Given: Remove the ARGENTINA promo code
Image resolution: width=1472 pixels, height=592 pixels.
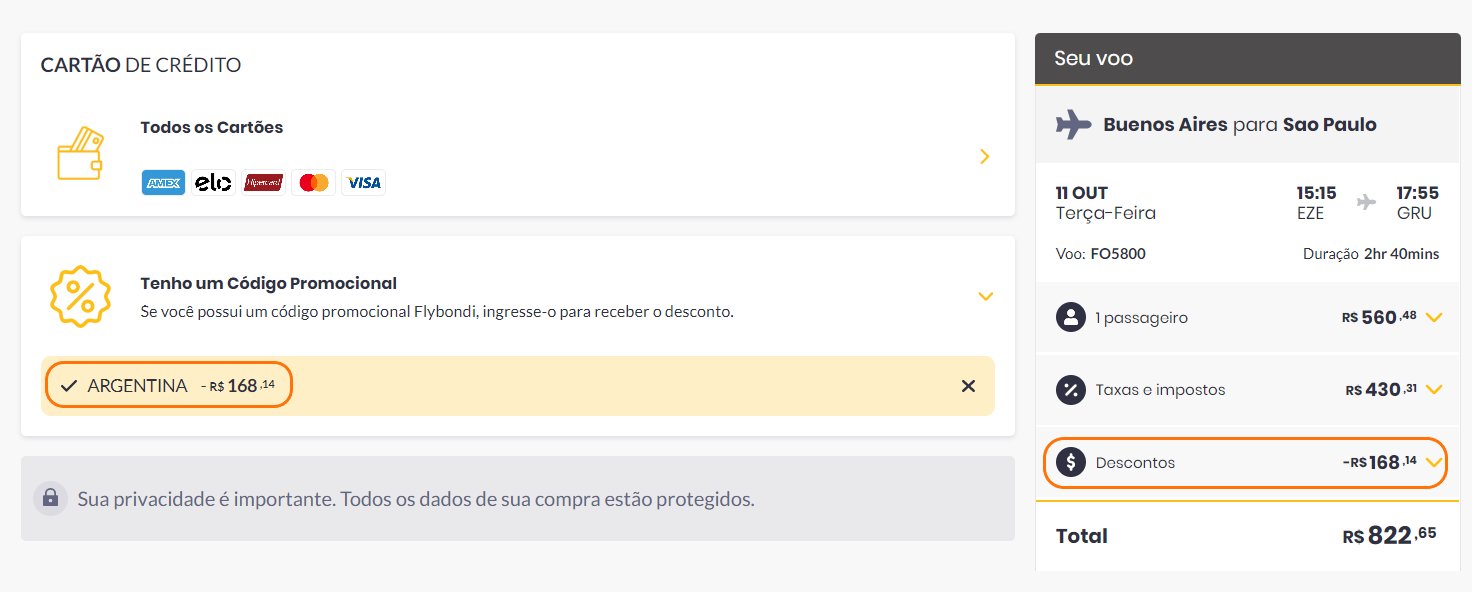Looking at the screenshot, I should point(968,386).
